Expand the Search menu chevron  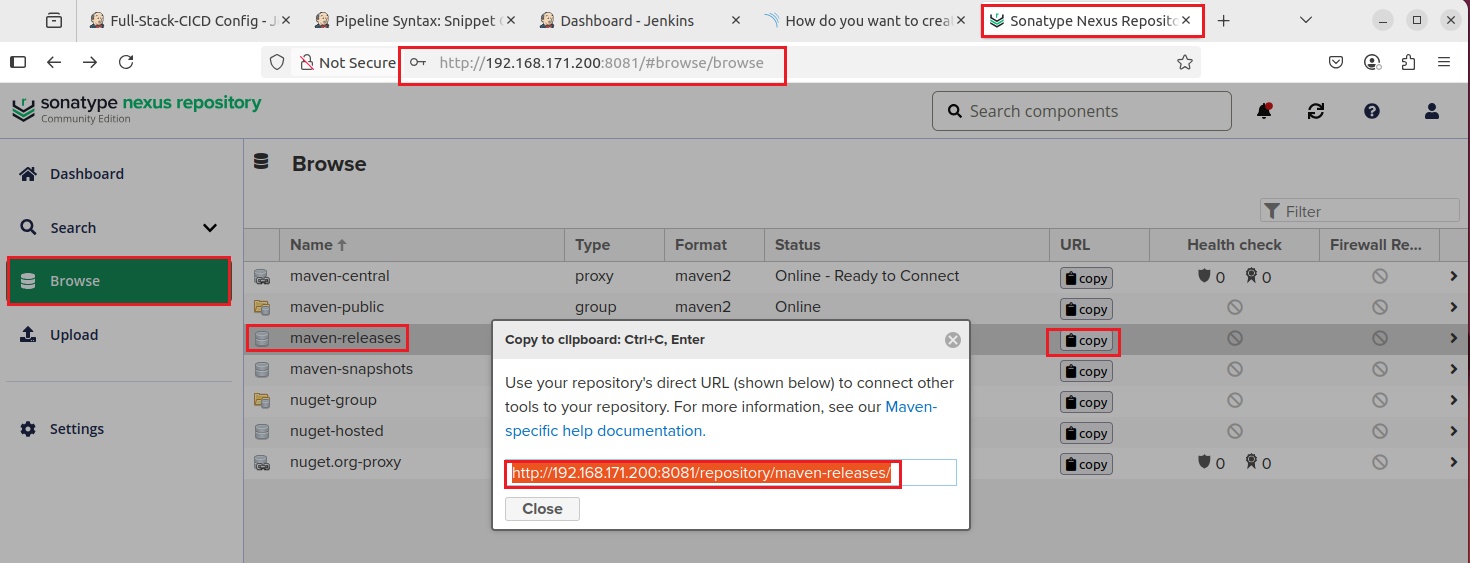[210, 228]
